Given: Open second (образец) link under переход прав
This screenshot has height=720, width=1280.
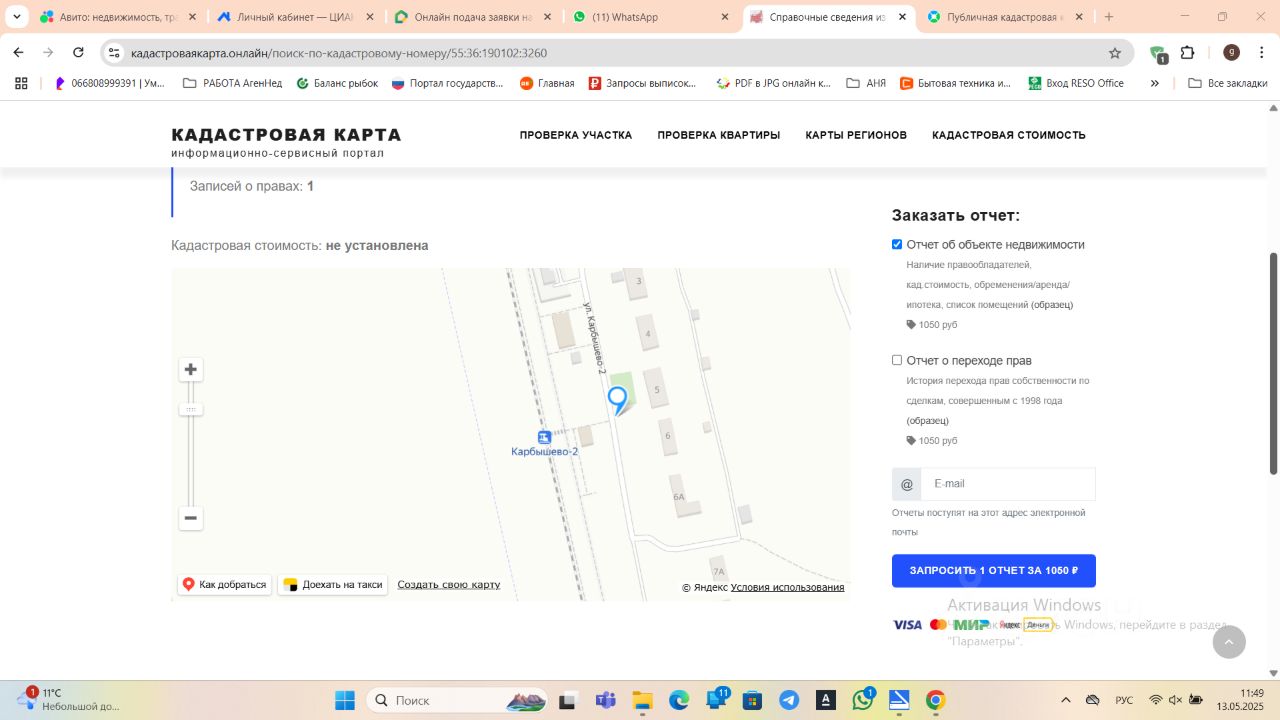Looking at the screenshot, I should (928, 421).
